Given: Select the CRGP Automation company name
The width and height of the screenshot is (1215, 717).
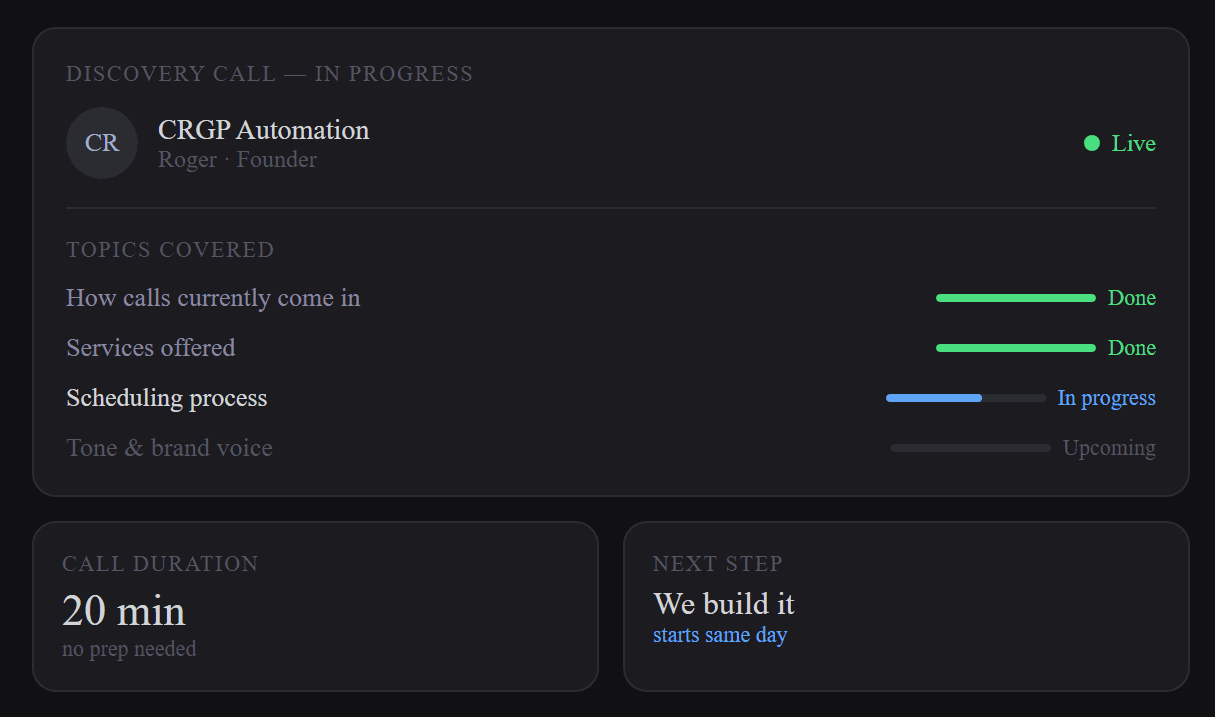Looking at the screenshot, I should pos(264,130).
